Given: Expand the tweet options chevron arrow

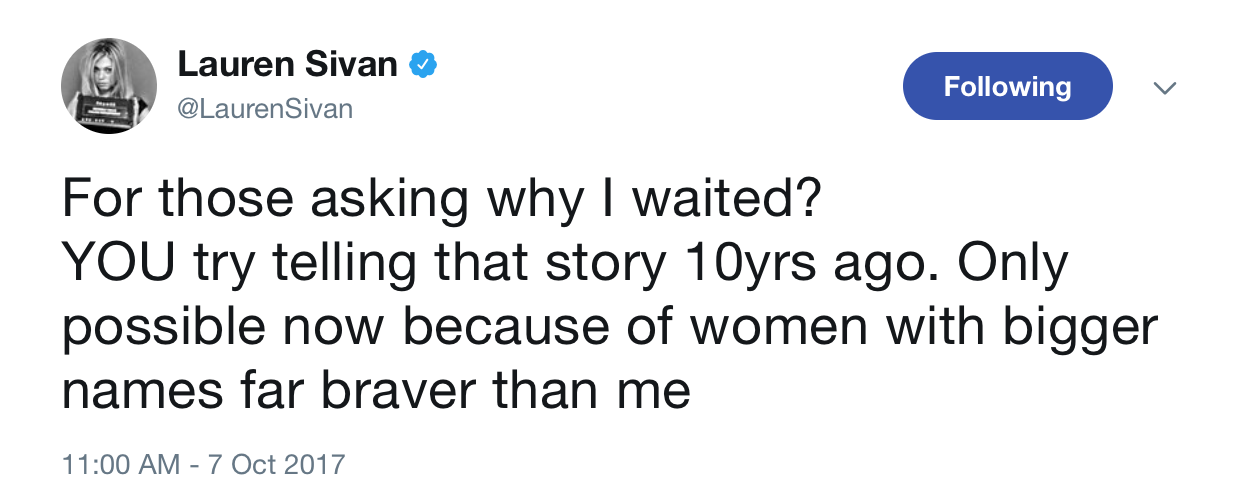Looking at the screenshot, I should pos(1162,88).
